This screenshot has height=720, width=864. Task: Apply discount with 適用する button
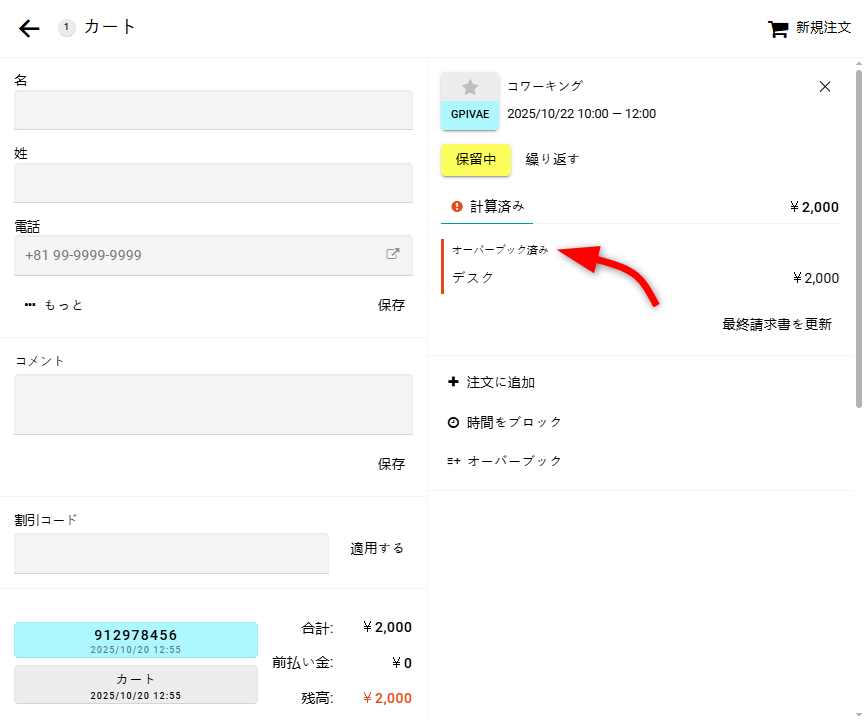377,548
